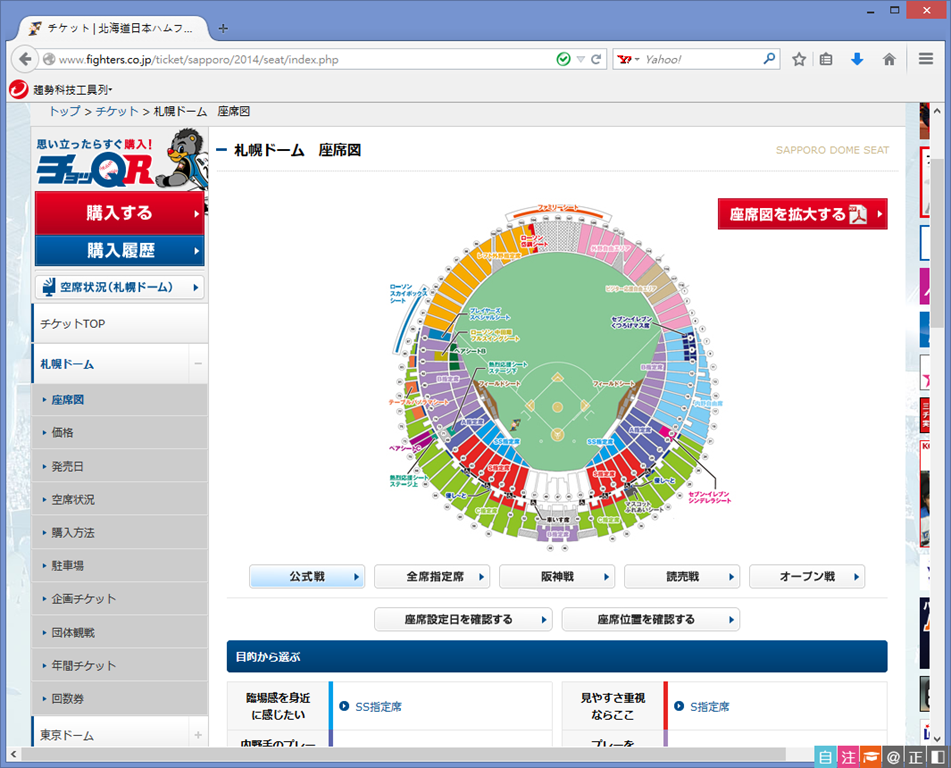Click the Trend Micro toolbar logo
The image size is (951, 768).
[18, 89]
